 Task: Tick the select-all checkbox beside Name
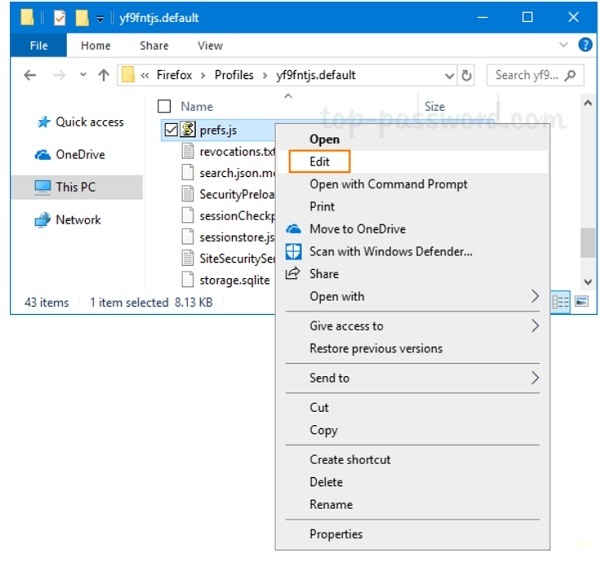[x=165, y=106]
